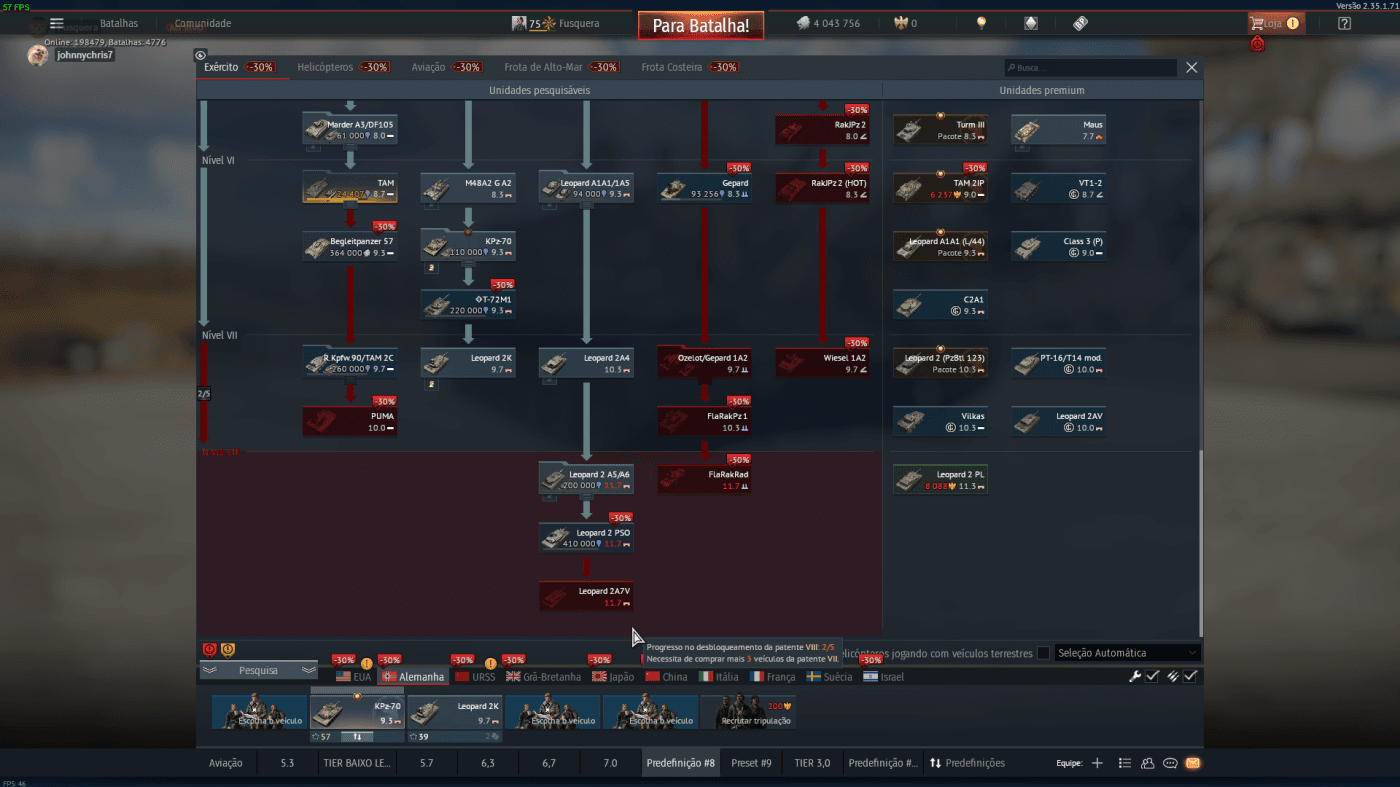
Task: Click the research tree vertical scrollbar
Action: point(1201,544)
